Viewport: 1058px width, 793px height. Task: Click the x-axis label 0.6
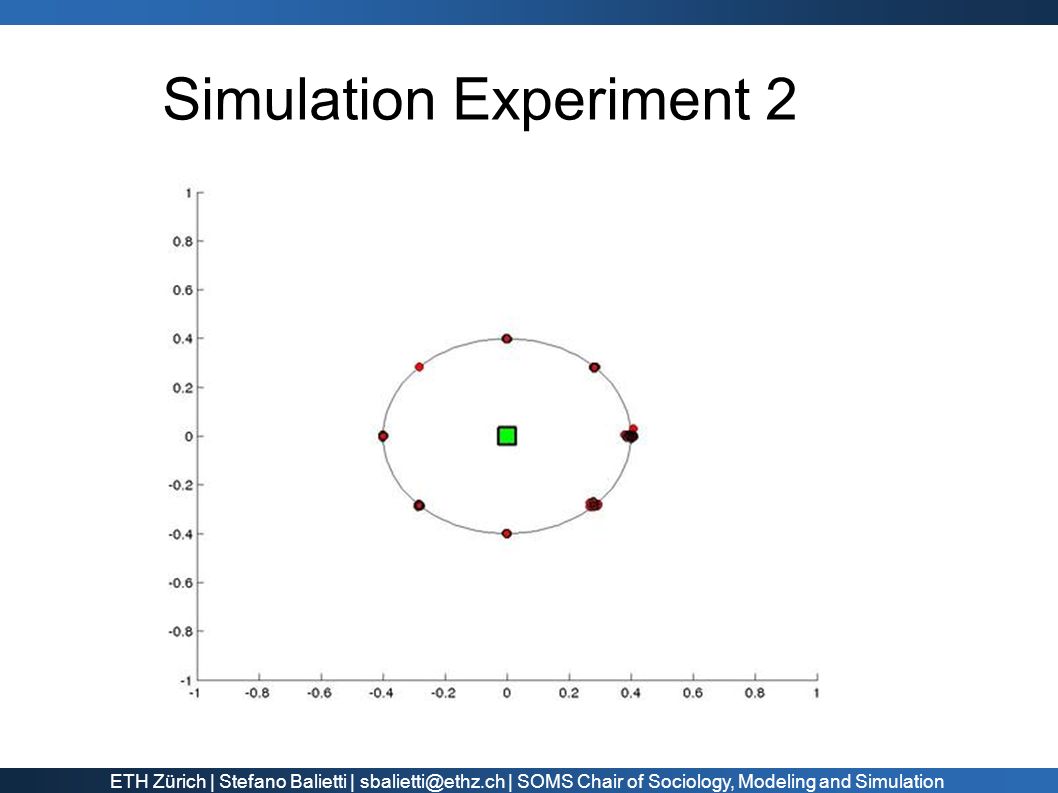pos(693,693)
